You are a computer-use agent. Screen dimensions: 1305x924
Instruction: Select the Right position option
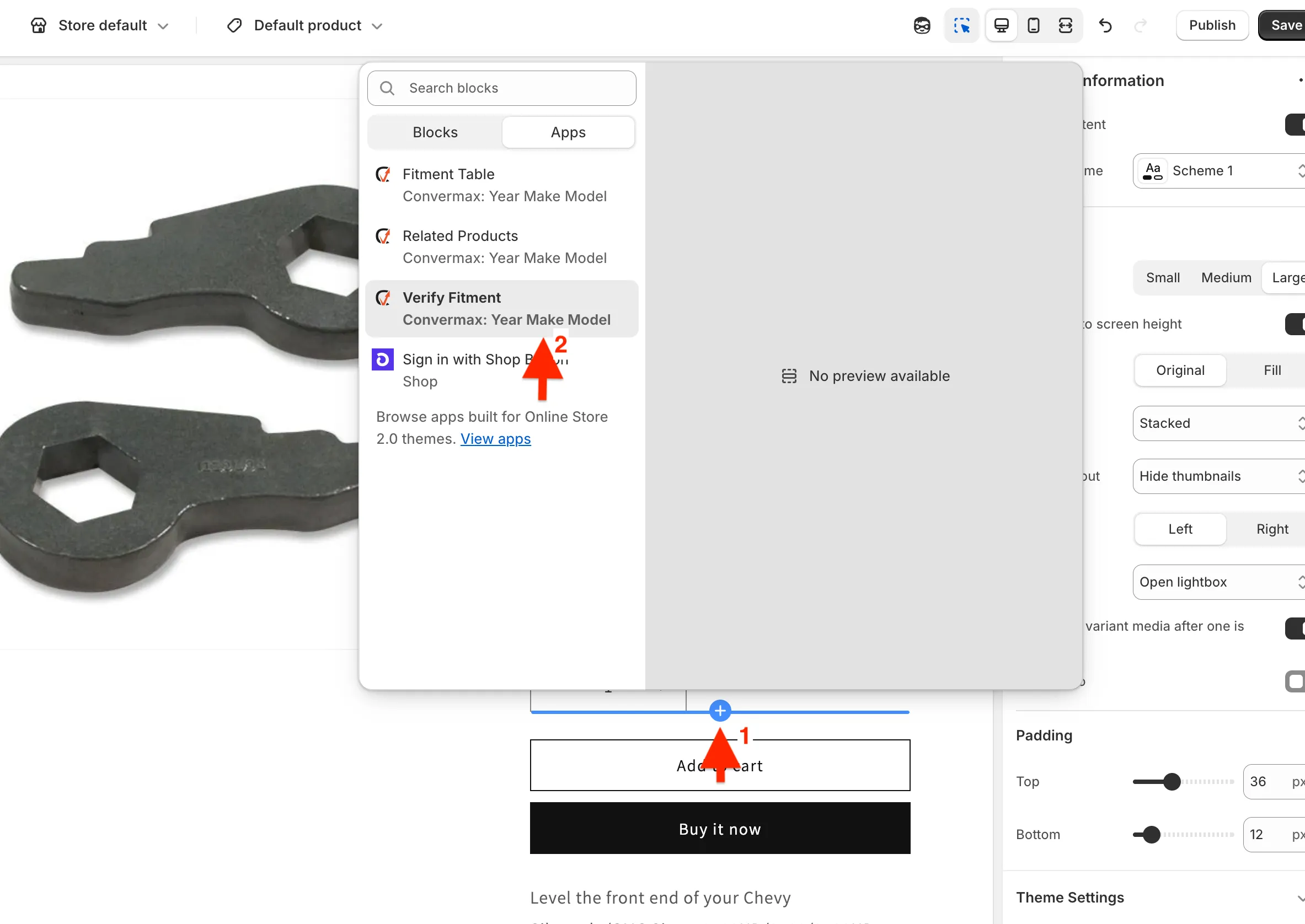(1271, 529)
